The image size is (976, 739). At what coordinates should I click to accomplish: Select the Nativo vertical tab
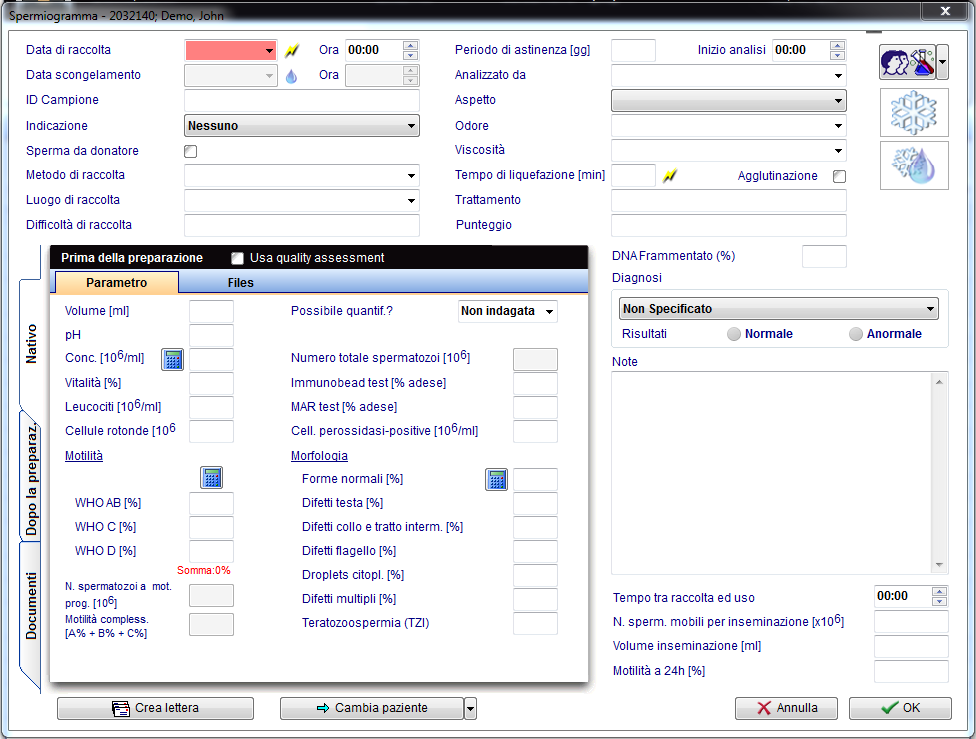click(x=31, y=344)
